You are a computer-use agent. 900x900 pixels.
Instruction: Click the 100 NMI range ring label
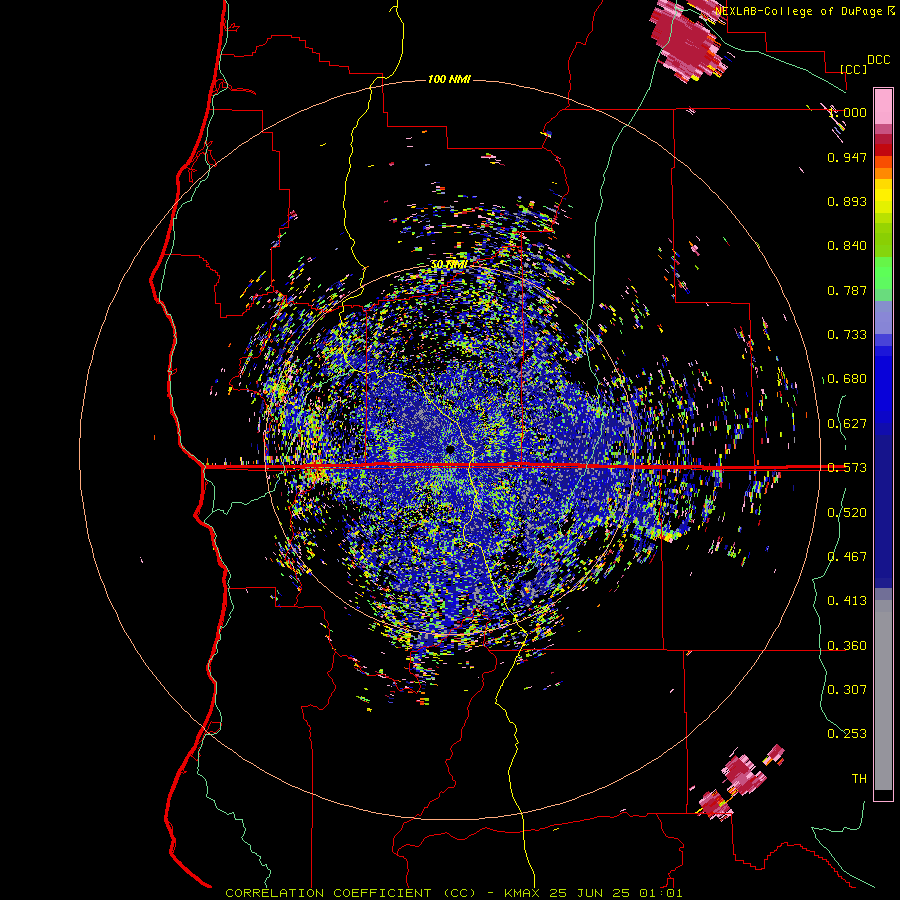(449, 79)
